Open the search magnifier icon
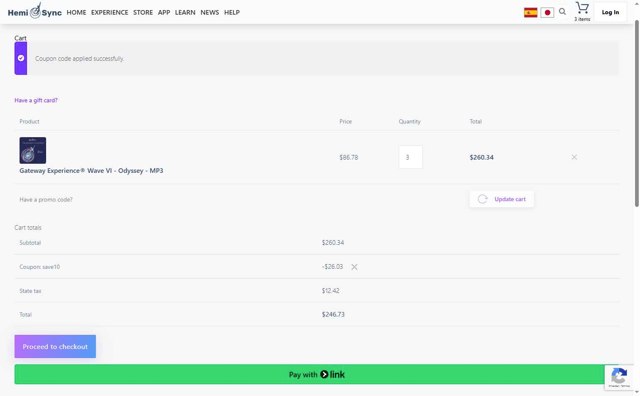Screen dimensions: 640x396 [562, 12]
